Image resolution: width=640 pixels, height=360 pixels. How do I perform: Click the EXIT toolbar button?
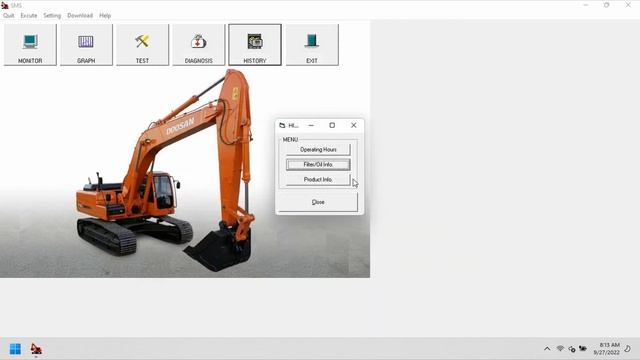tap(312, 45)
